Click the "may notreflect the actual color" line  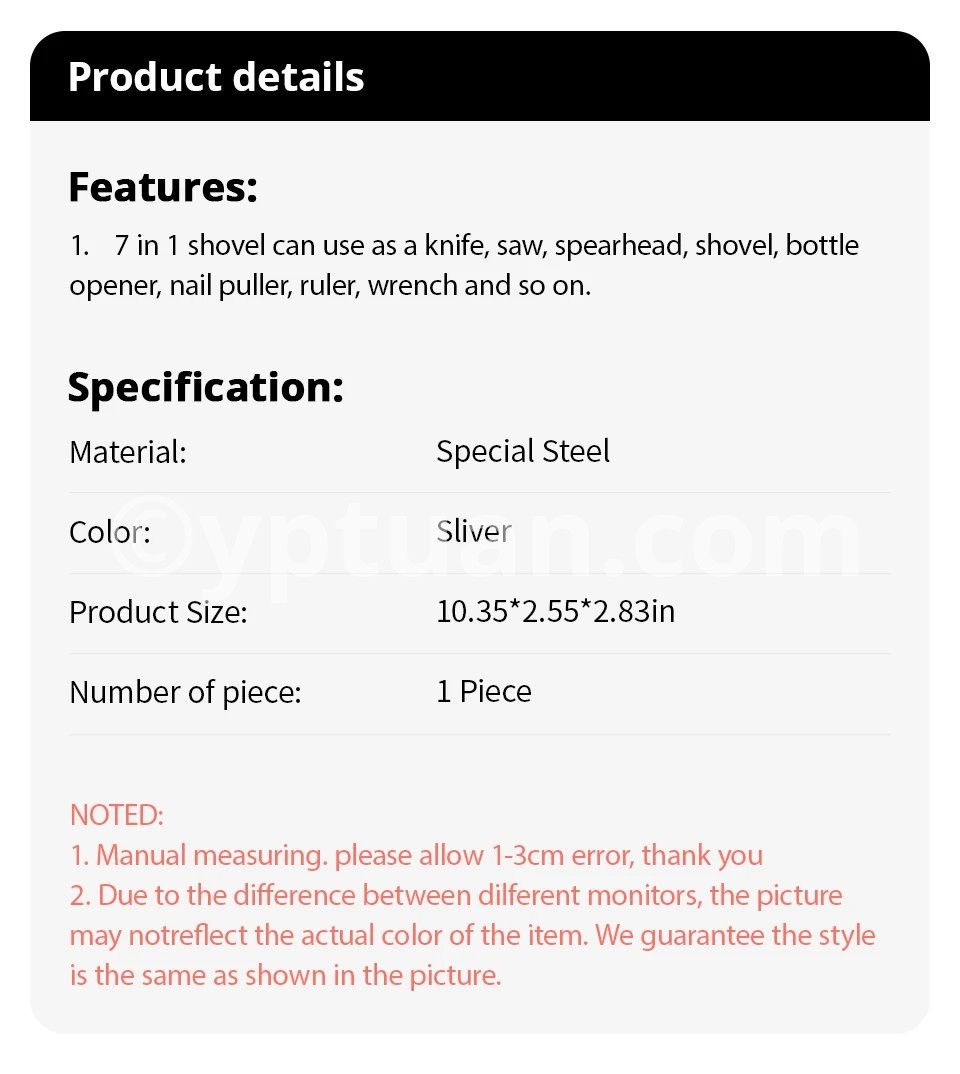pyautogui.click(x=472, y=935)
